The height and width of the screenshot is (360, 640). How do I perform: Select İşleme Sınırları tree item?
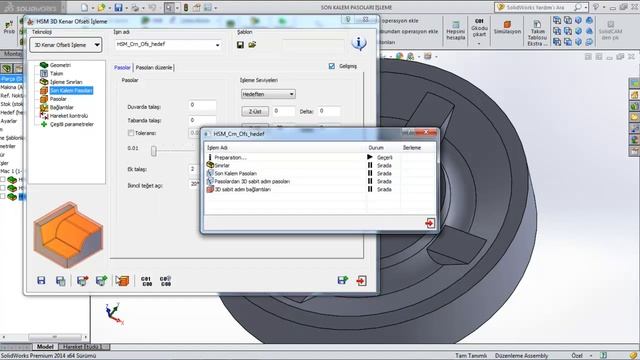[66, 82]
